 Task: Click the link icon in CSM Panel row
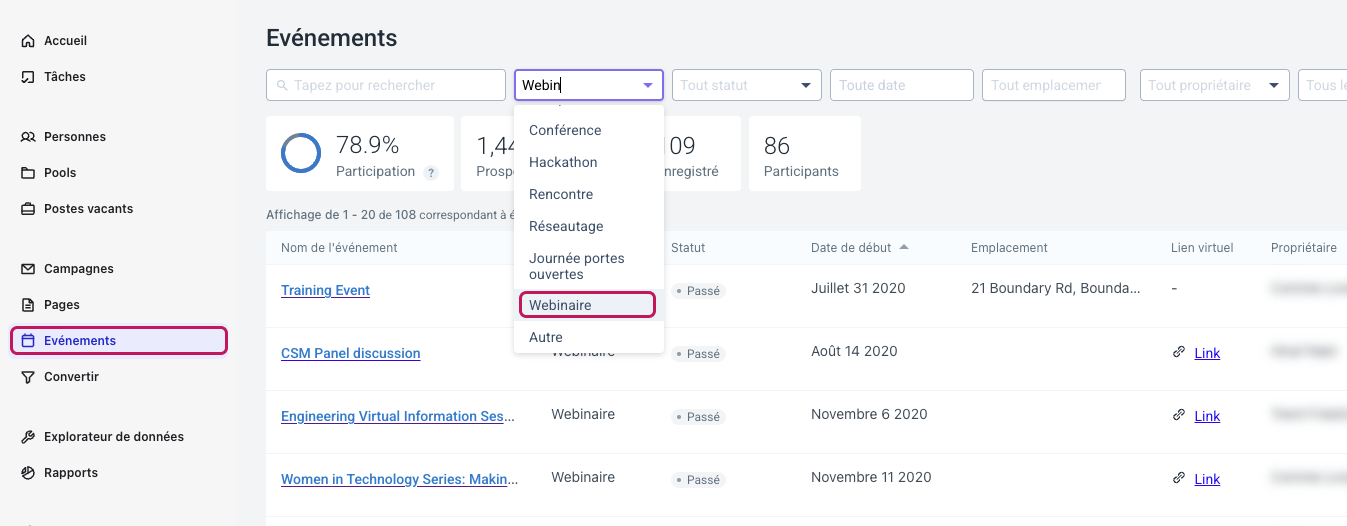[x=1179, y=352]
